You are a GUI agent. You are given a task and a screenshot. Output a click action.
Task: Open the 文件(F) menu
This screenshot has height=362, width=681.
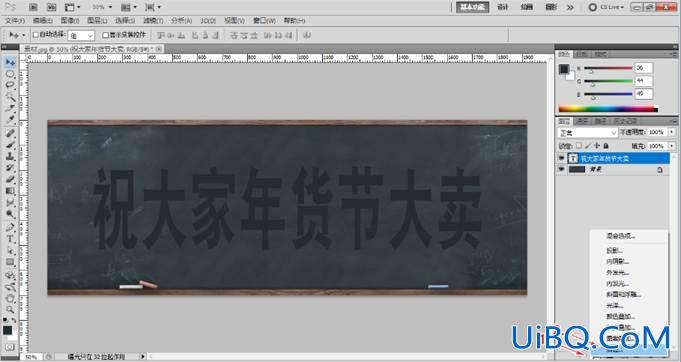click(15, 20)
